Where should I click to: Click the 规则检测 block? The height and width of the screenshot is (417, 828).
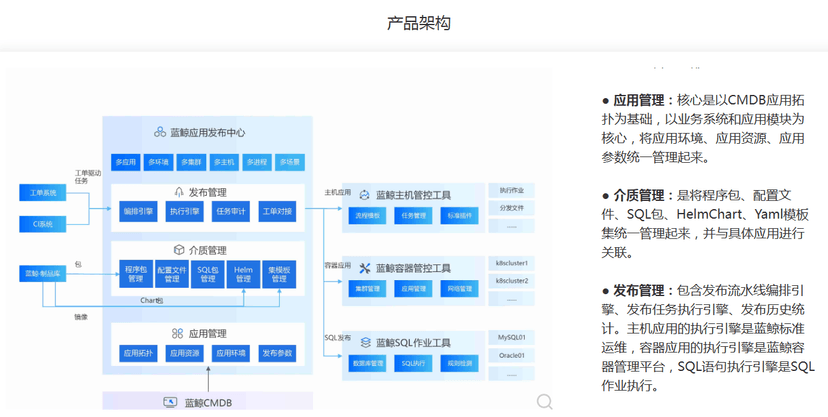459,363
